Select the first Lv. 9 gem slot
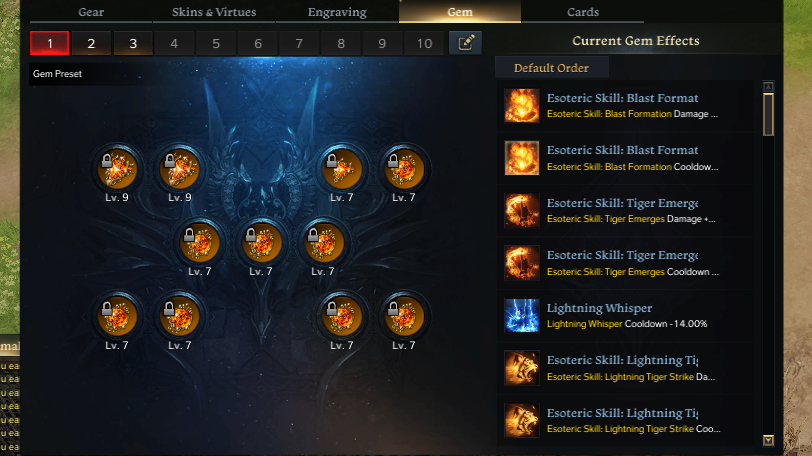The width and height of the screenshot is (812, 456). pyautogui.click(x=117, y=169)
